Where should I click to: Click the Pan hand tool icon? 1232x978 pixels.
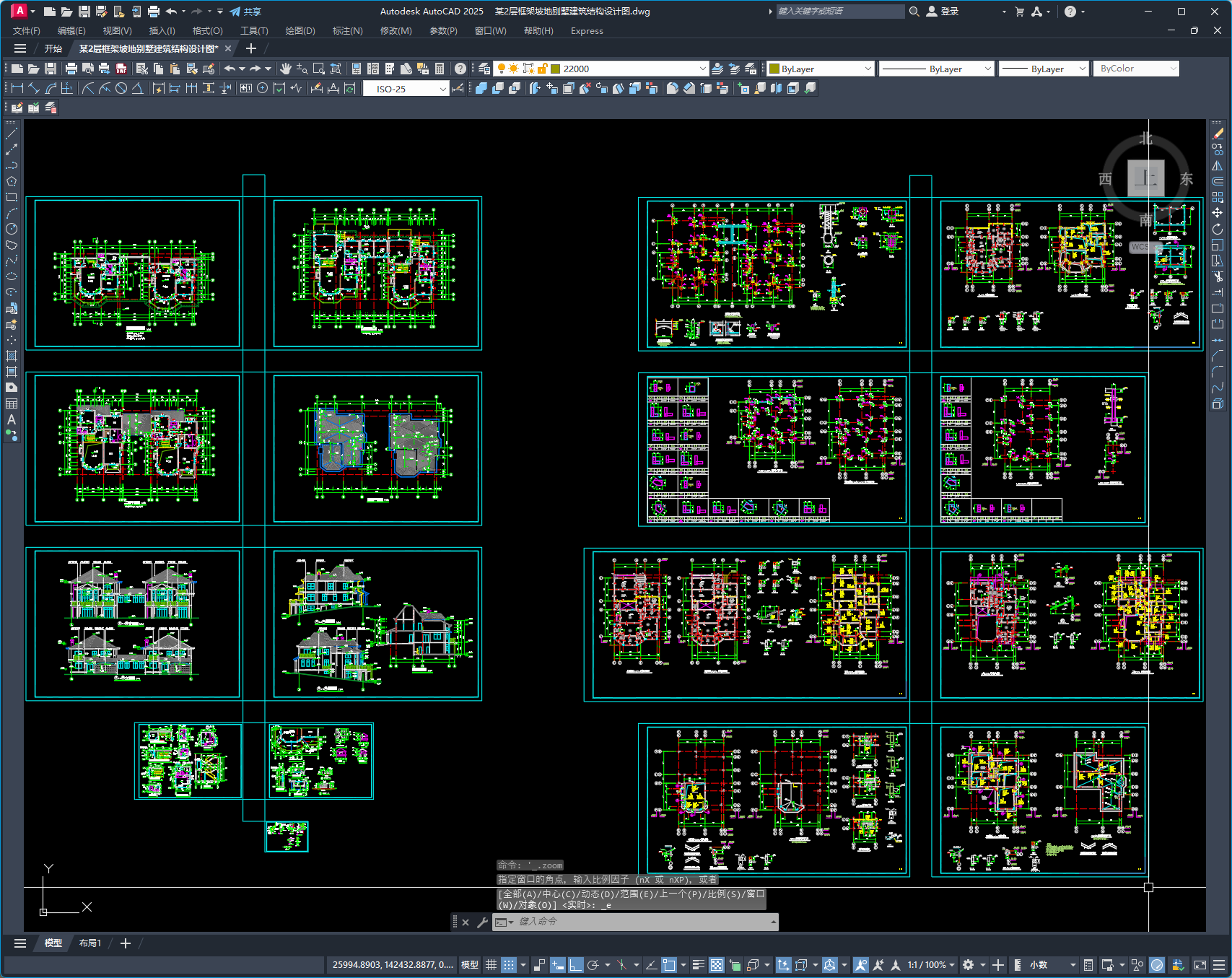click(286, 69)
